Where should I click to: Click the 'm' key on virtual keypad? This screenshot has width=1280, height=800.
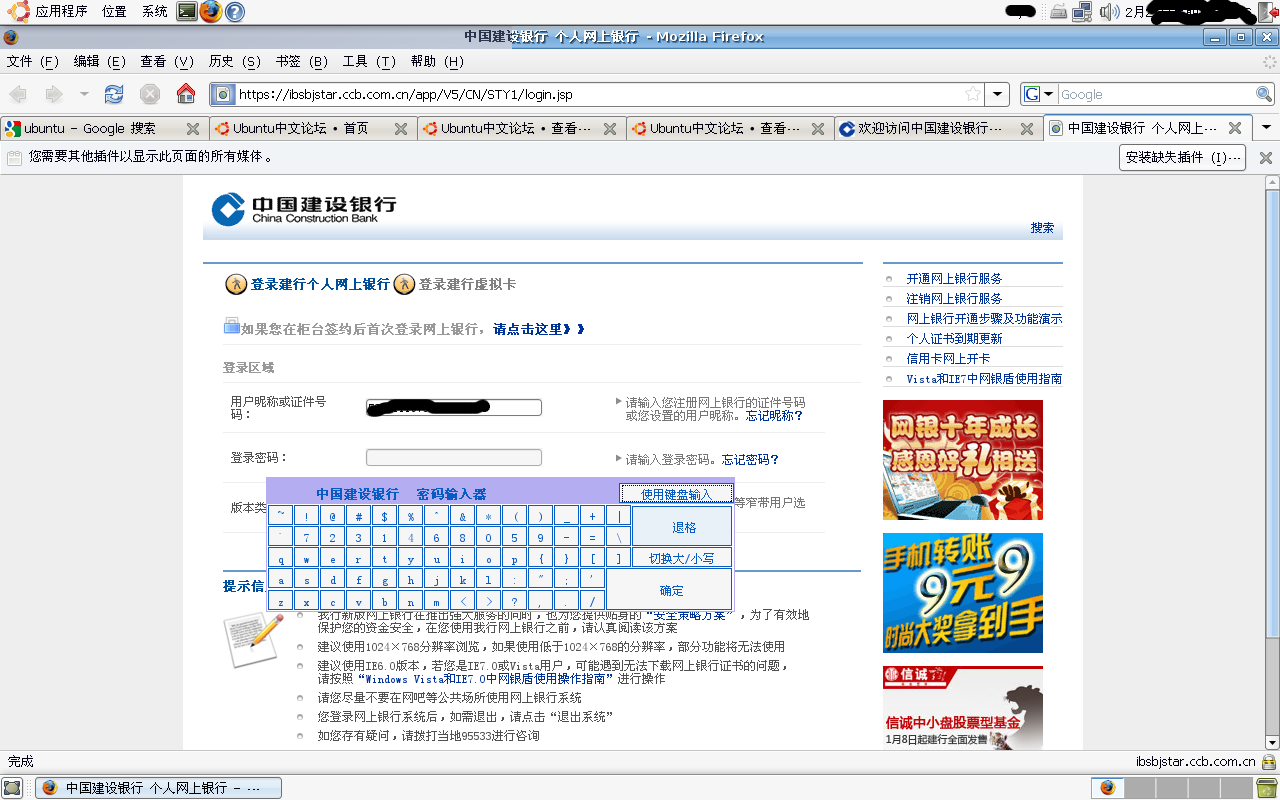pyautogui.click(x=436, y=601)
